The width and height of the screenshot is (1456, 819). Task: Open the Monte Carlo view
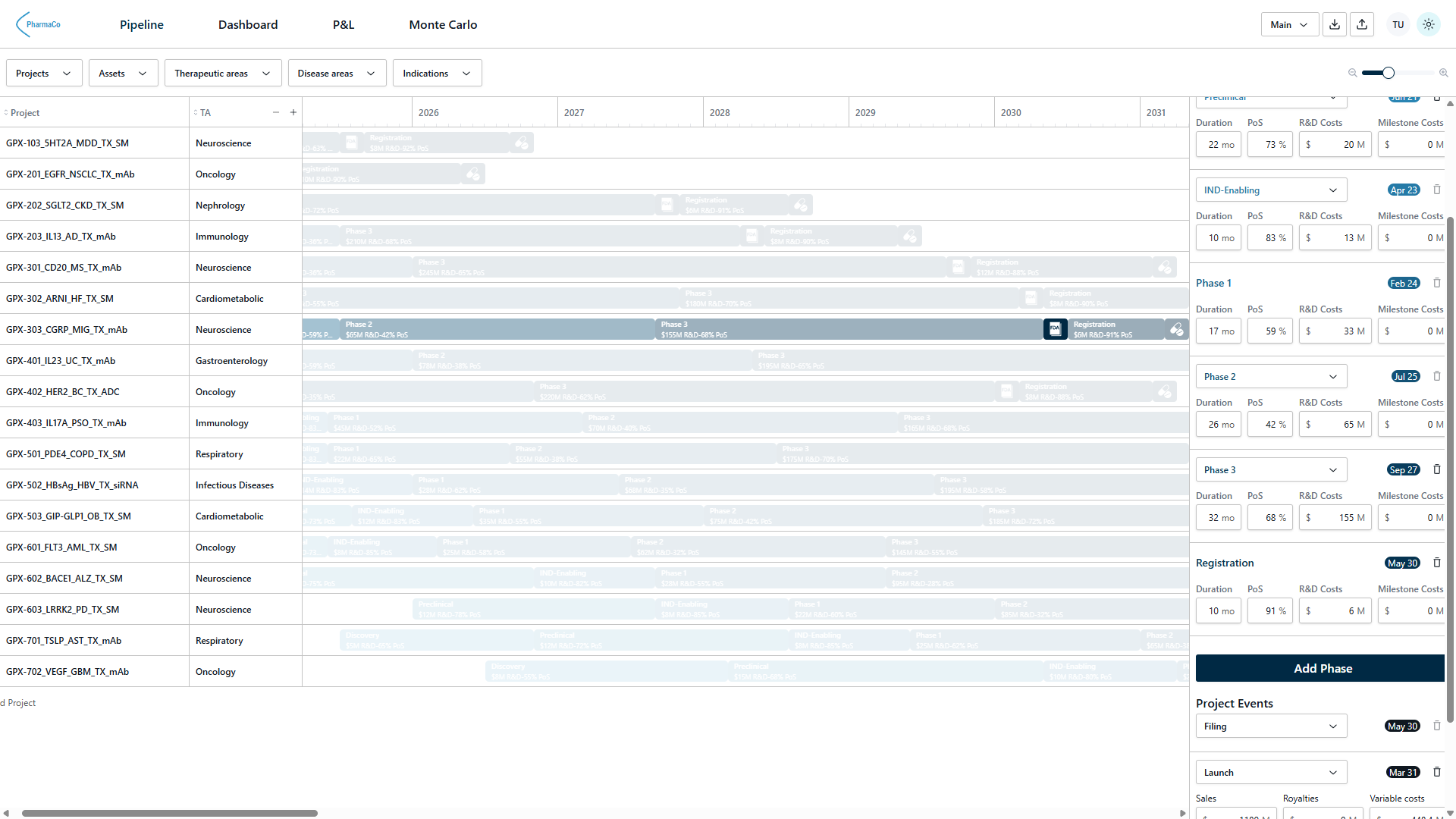pos(443,24)
